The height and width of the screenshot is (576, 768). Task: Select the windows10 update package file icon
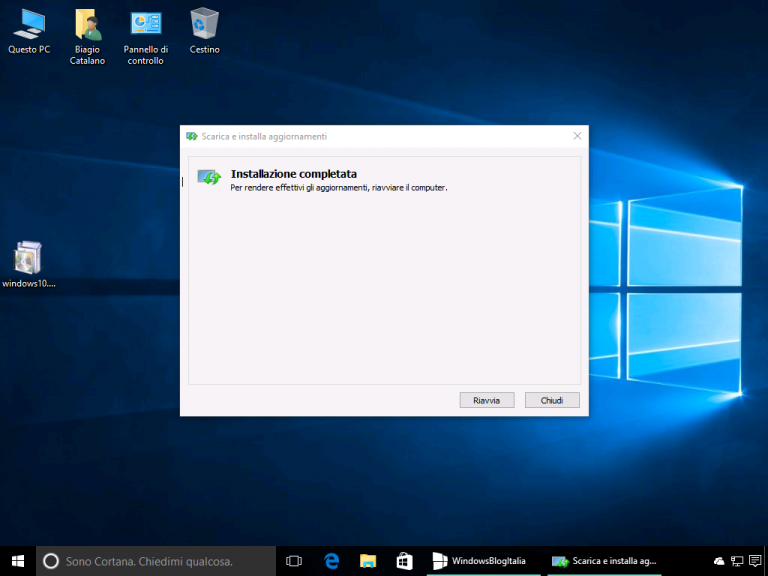point(28,259)
